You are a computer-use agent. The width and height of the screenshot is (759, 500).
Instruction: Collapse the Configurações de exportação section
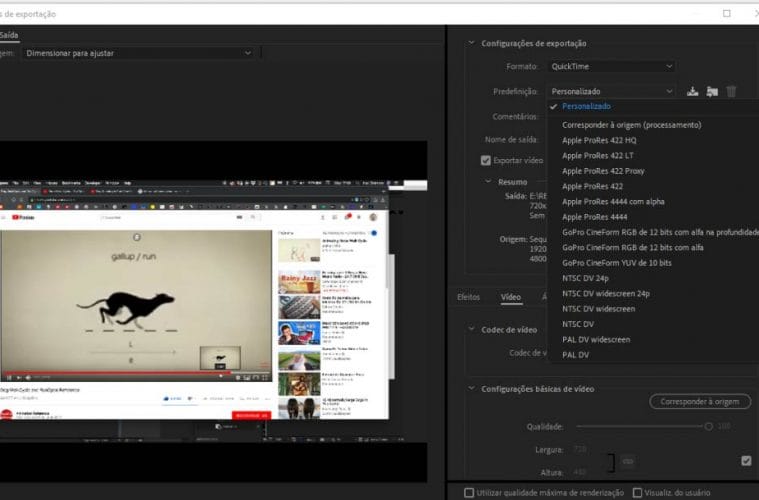(x=472, y=44)
